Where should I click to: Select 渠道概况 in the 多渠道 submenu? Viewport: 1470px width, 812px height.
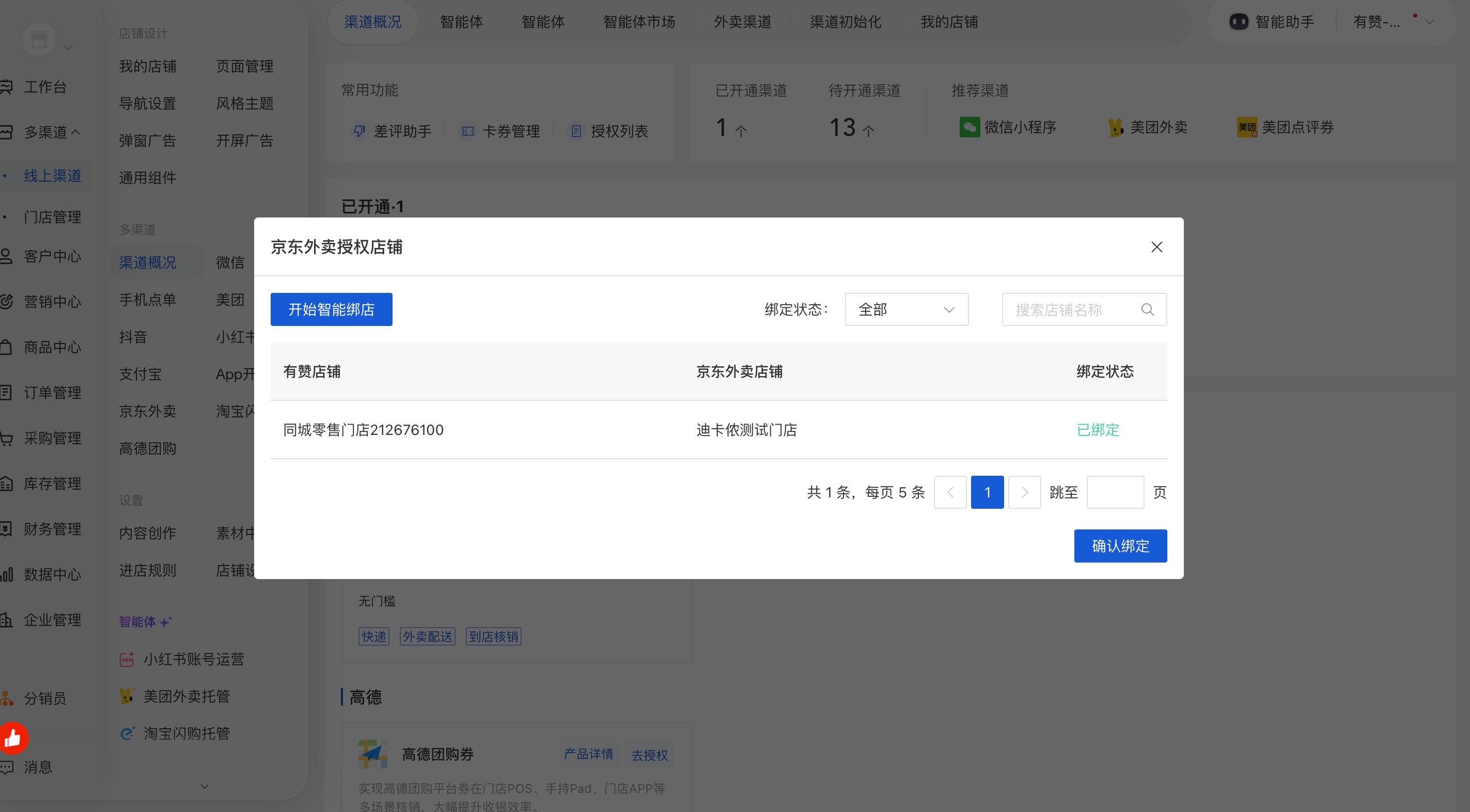147,262
